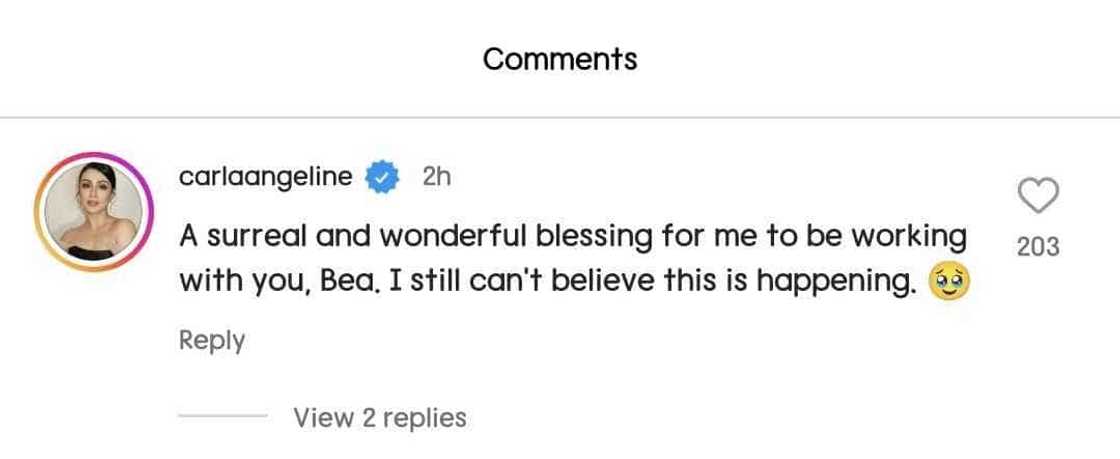Click the teary-eyed emoji in the comment
1120x459 pixels.
[950, 282]
